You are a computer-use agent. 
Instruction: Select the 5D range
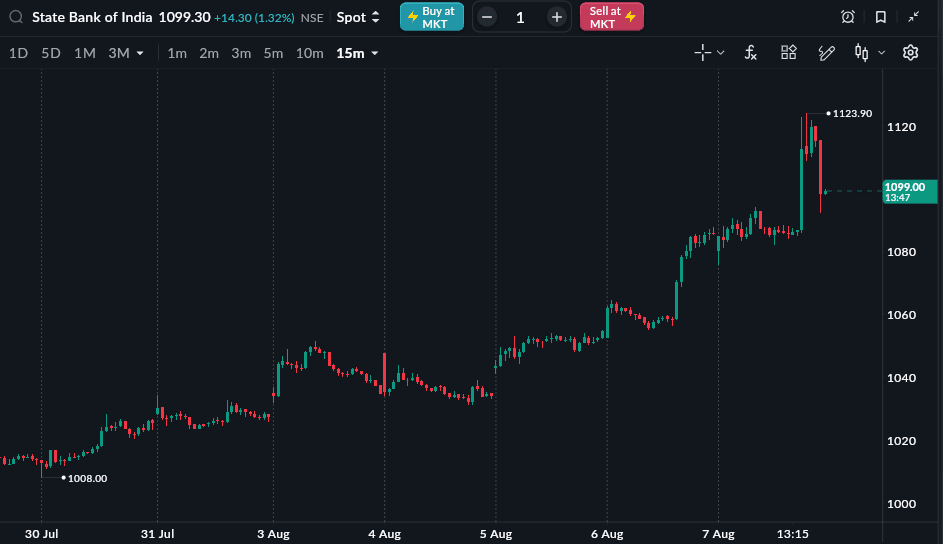[x=51, y=53]
